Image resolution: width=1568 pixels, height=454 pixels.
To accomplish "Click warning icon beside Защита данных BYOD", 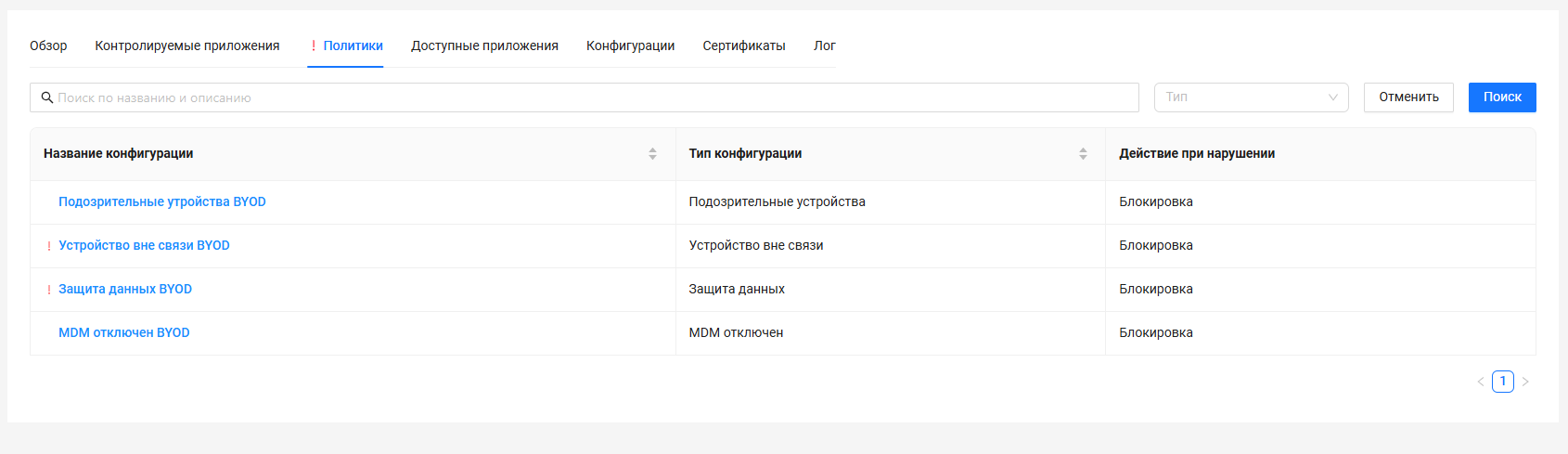I will (49, 290).
